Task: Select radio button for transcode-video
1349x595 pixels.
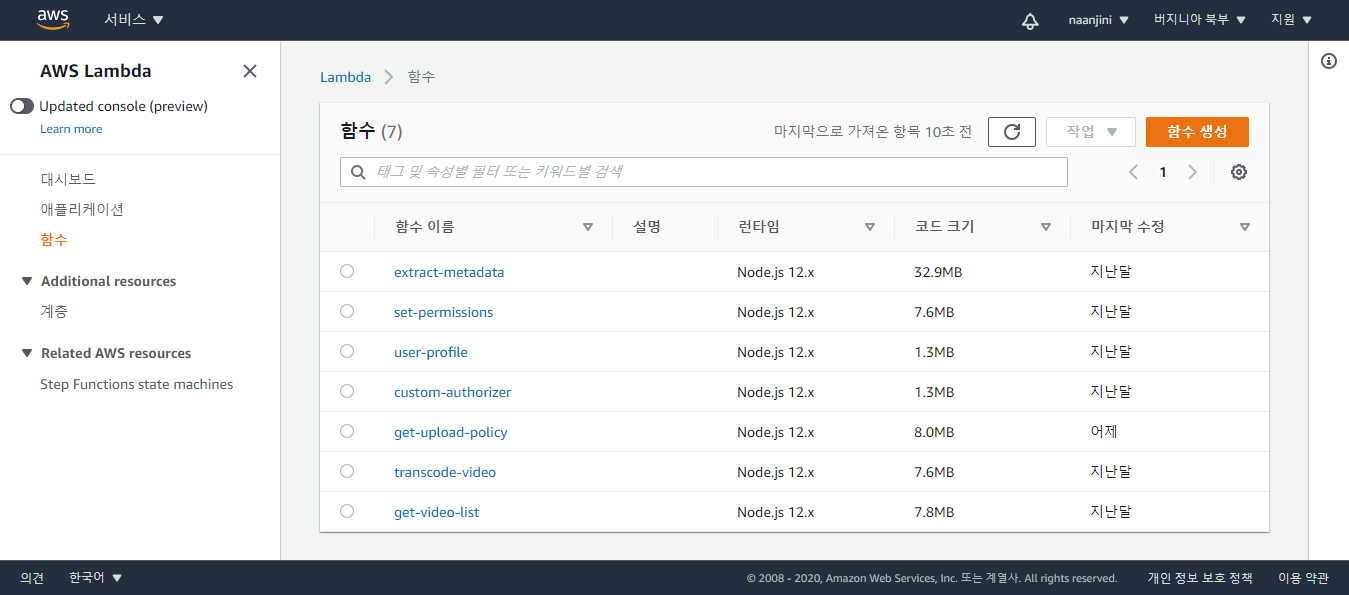Action: 347,471
